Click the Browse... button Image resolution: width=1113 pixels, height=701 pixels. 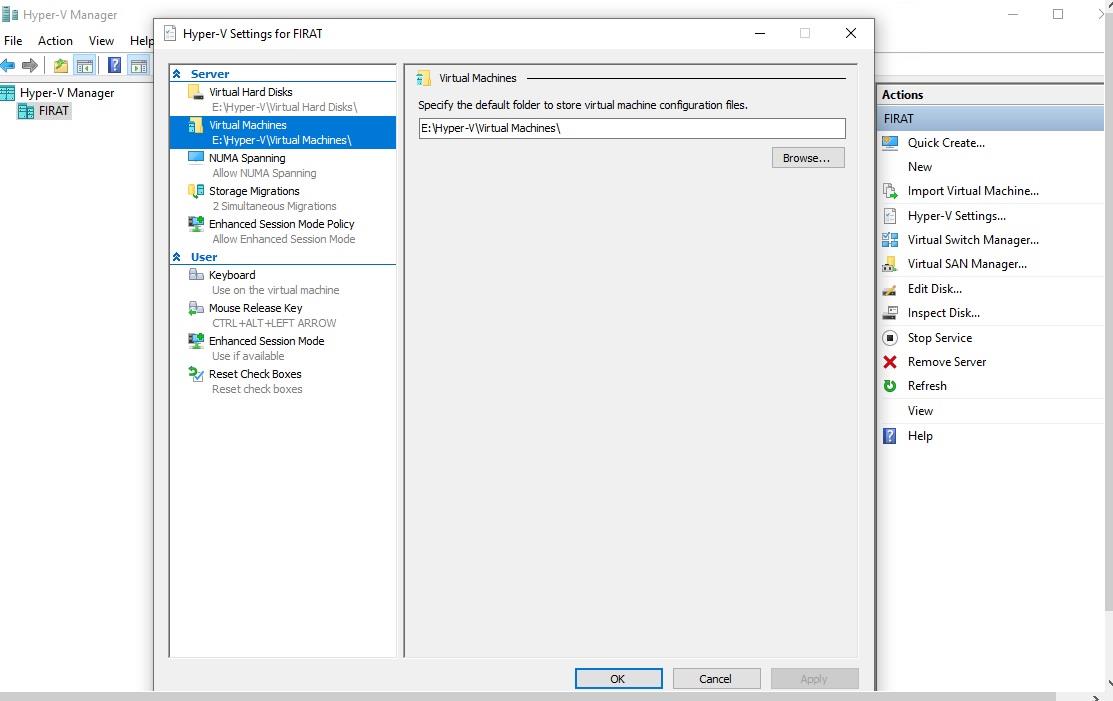(x=808, y=158)
